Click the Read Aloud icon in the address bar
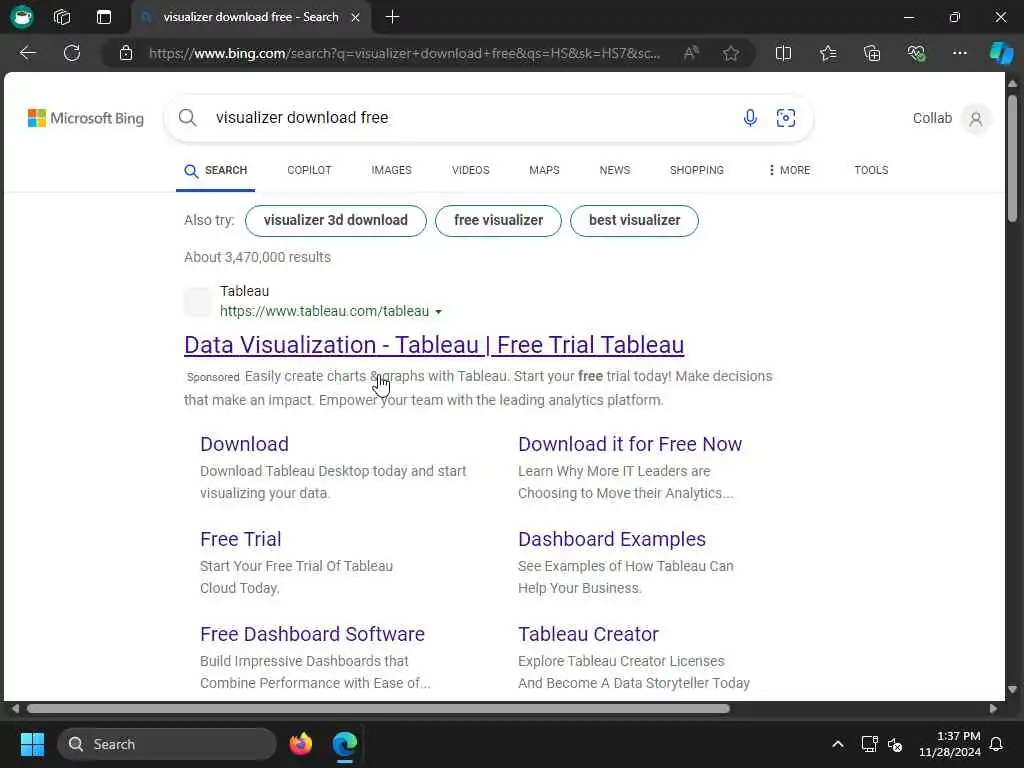Image resolution: width=1024 pixels, height=768 pixels. click(691, 53)
